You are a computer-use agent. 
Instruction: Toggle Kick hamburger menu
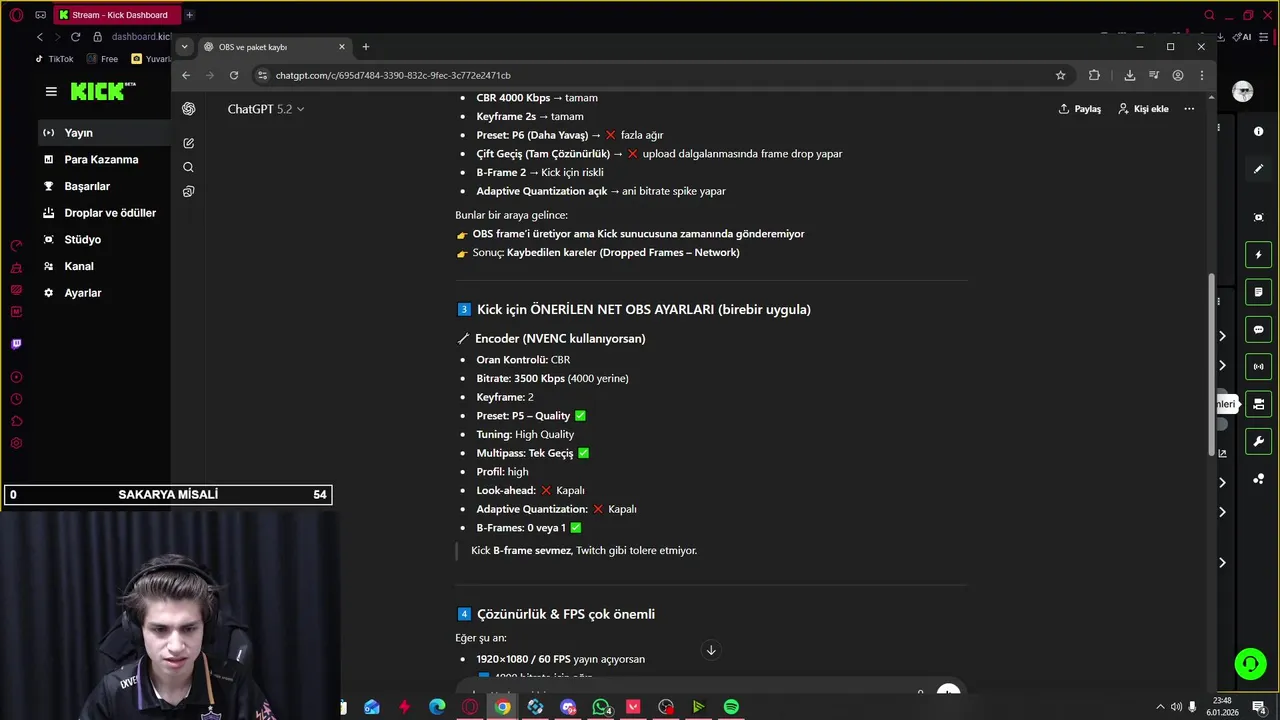coord(51,91)
